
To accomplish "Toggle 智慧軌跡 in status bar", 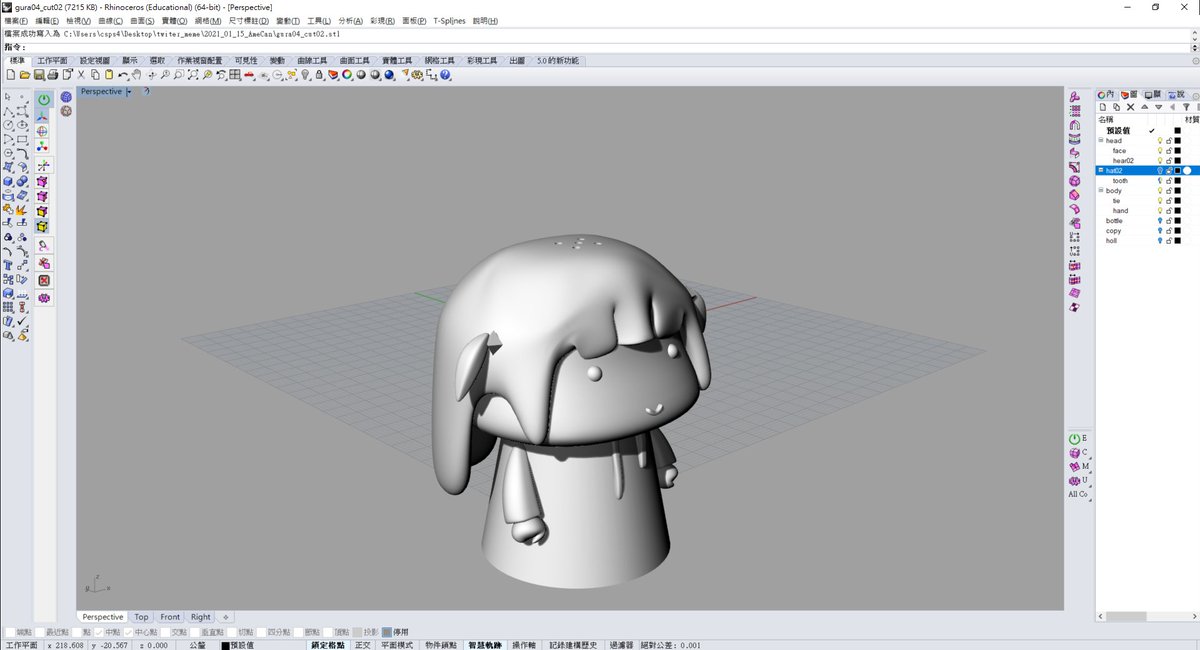I will click(485, 645).
